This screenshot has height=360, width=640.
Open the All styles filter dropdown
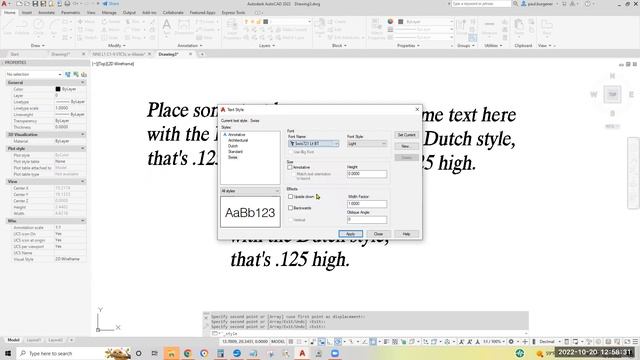250,191
